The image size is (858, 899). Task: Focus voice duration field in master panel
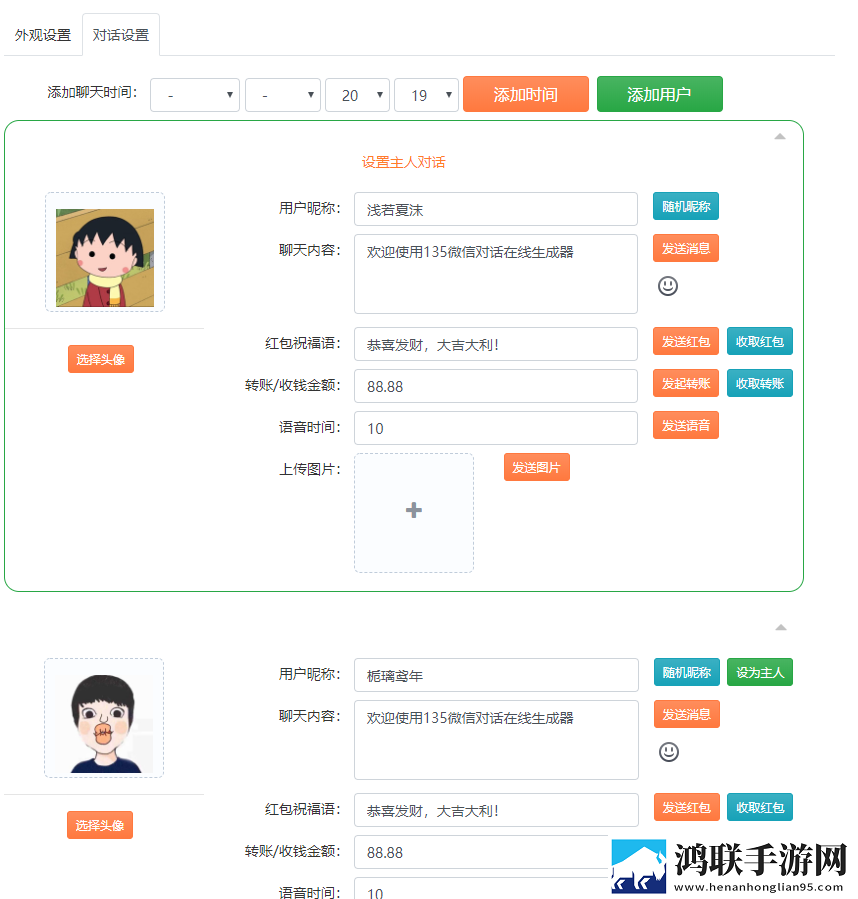tap(496, 428)
